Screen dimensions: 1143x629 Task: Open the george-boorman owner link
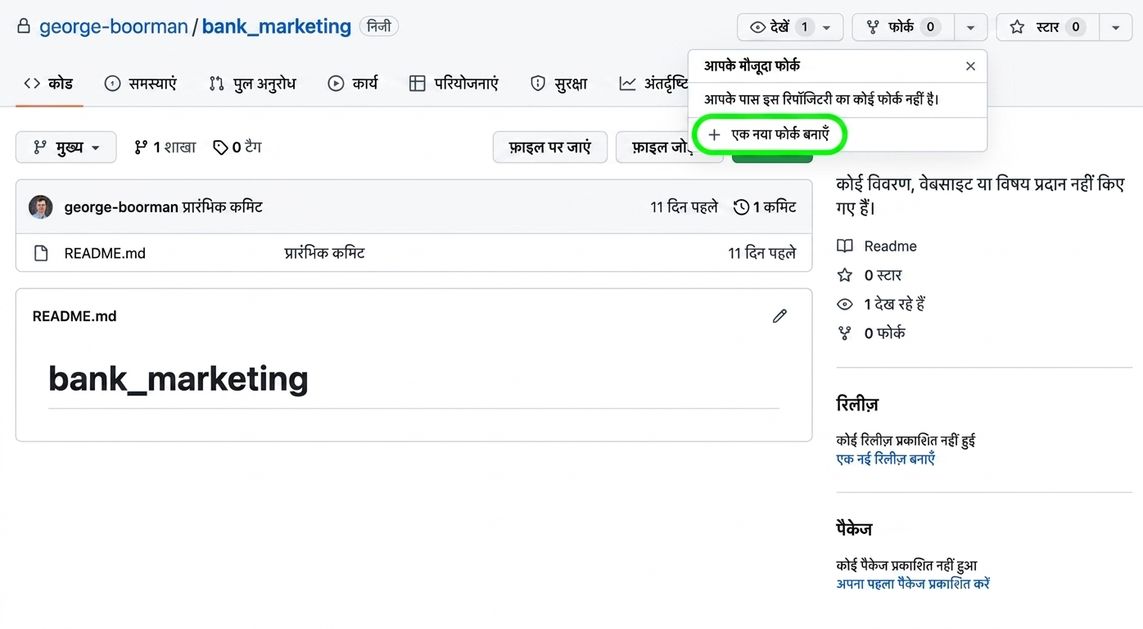113,27
